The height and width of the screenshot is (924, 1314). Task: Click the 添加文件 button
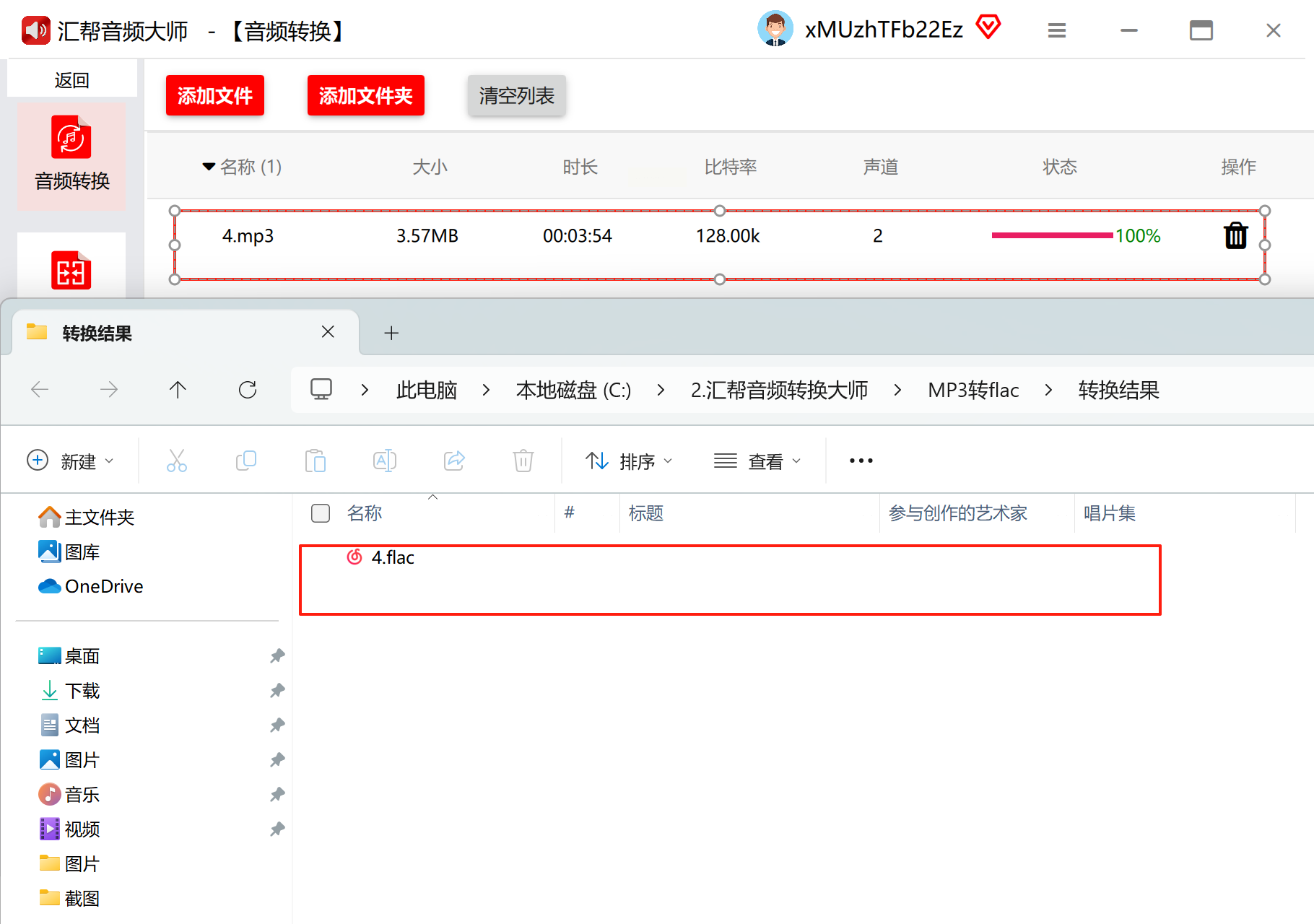pyautogui.click(x=215, y=95)
